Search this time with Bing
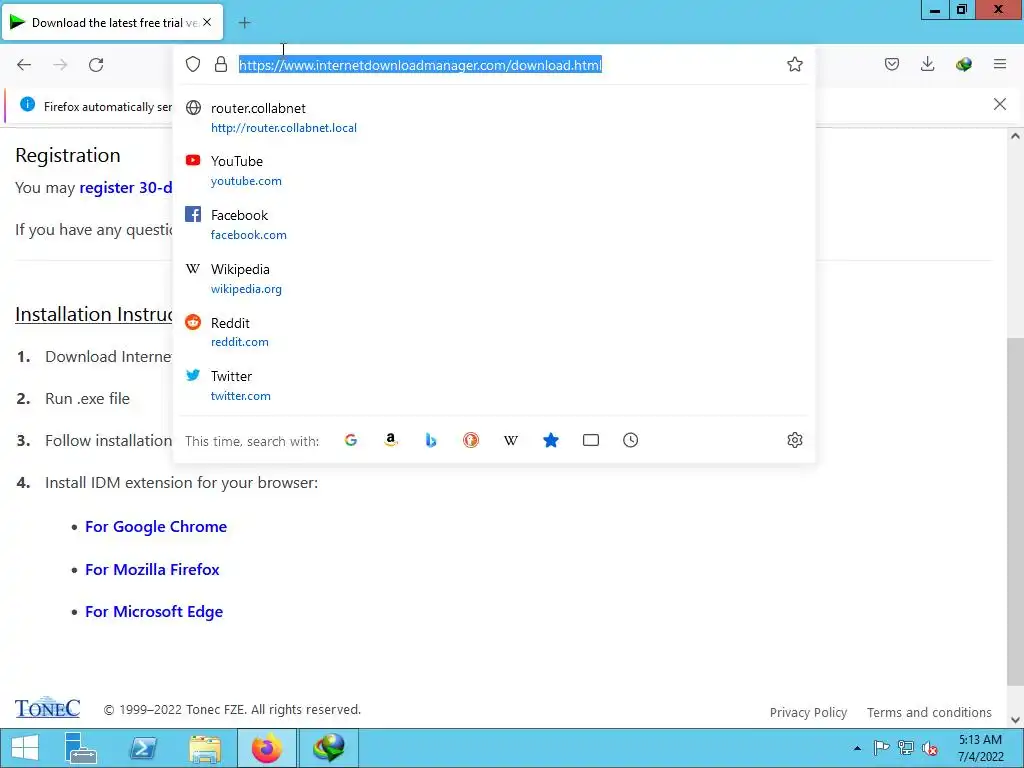1024x768 pixels. (431, 440)
